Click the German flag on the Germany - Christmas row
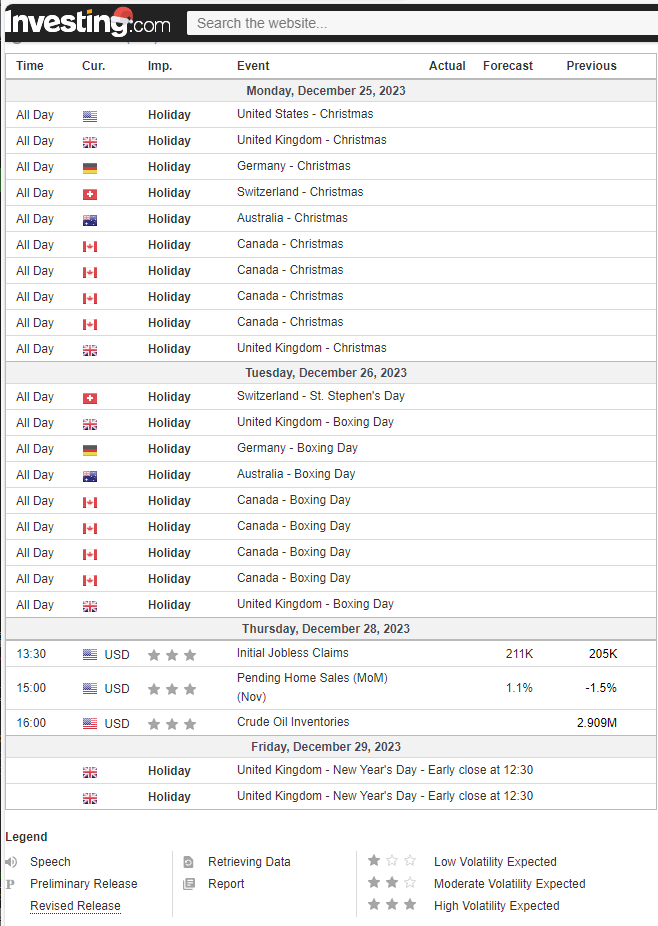The width and height of the screenshot is (658, 926). [x=90, y=168]
